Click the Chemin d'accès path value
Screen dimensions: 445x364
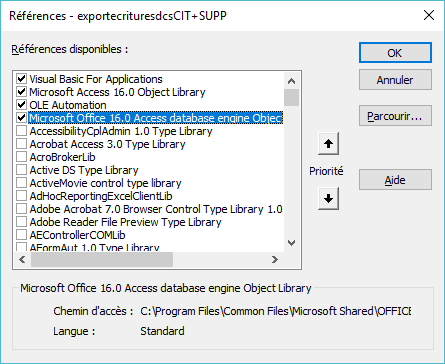[276, 311]
